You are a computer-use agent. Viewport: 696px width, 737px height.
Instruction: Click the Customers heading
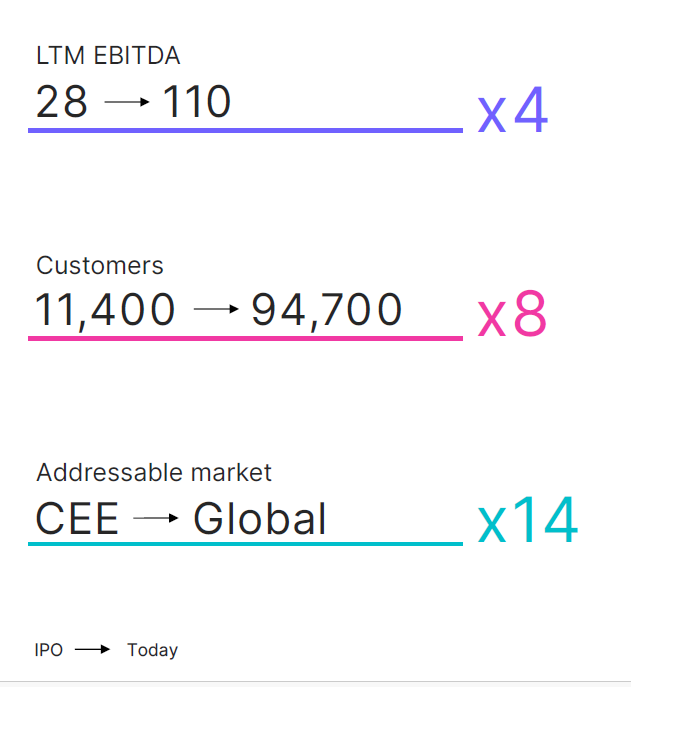click(x=100, y=265)
